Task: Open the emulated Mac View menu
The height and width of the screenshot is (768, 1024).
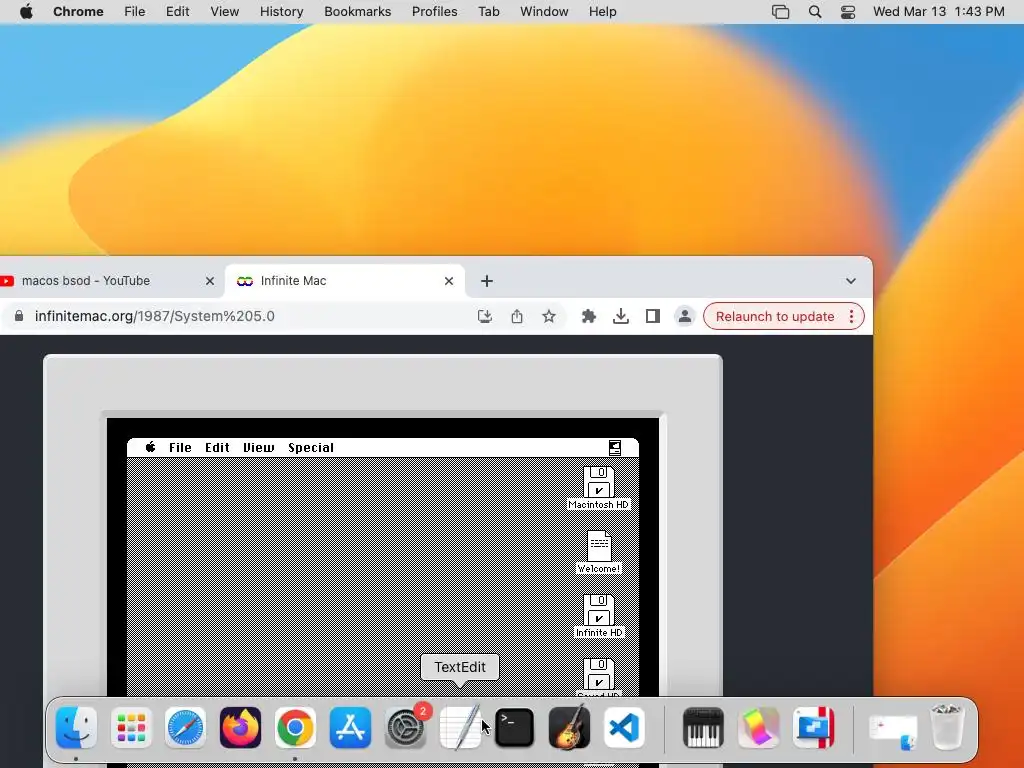Action: tap(259, 447)
